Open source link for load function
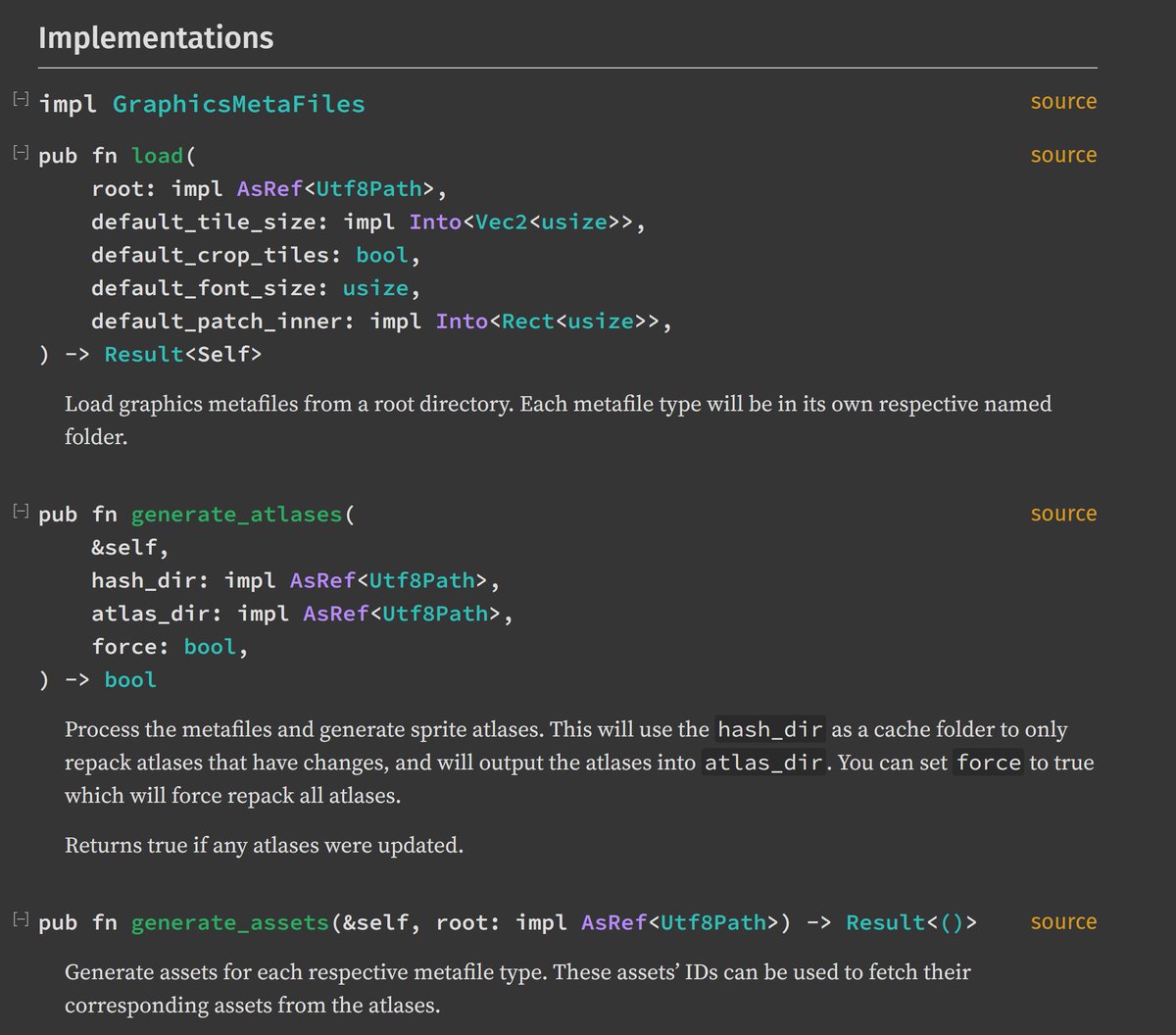 pos(1063,155)
